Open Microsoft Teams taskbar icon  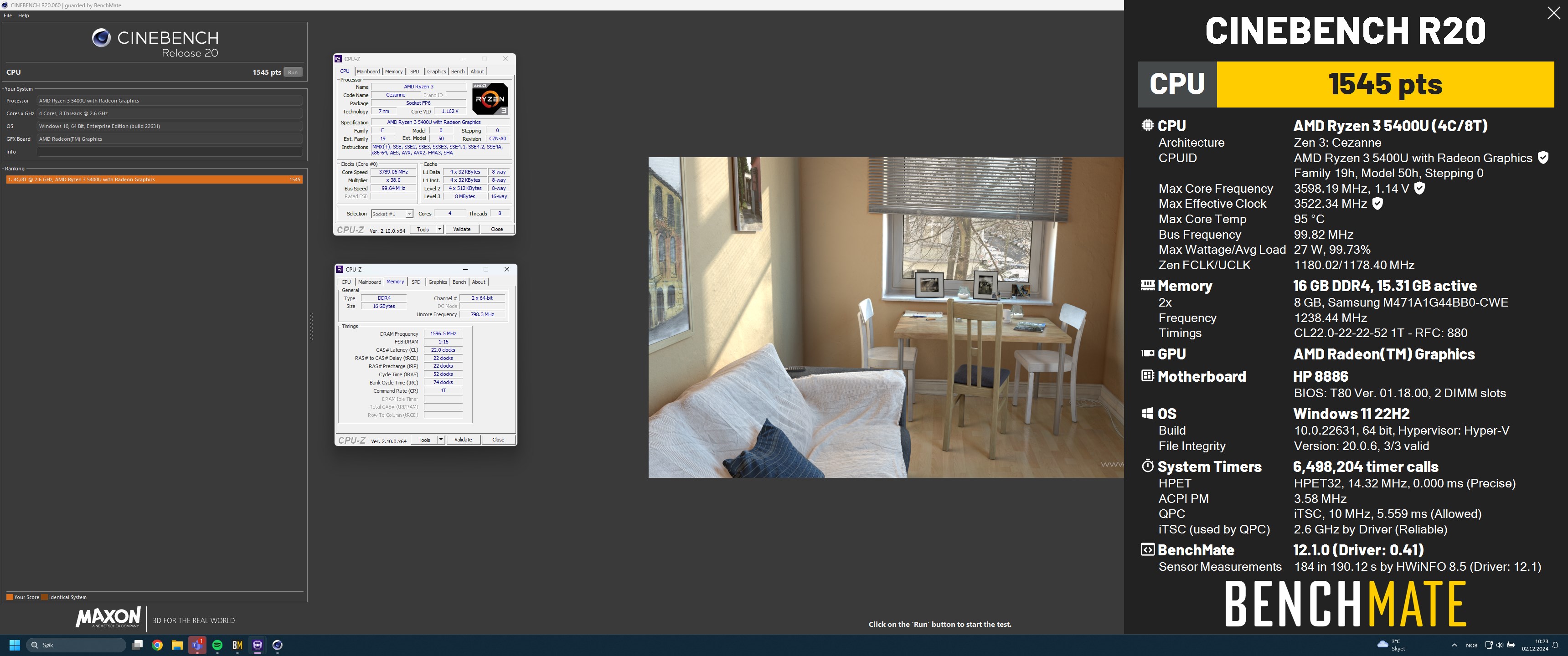pyautogui.click(x=197, y=645)
